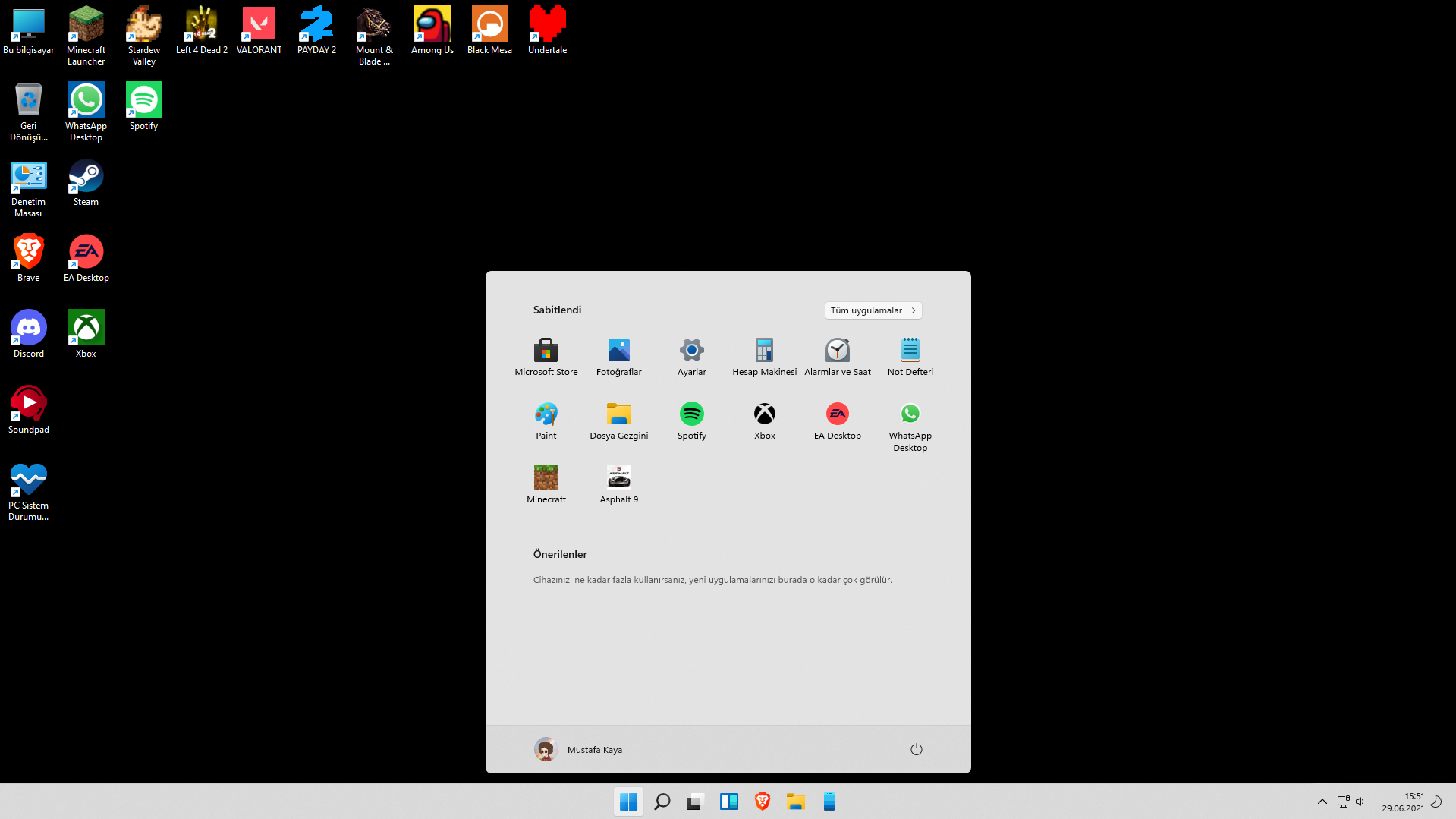
Task: Show hidden tray icons chevron
Action: point(1322,802)
